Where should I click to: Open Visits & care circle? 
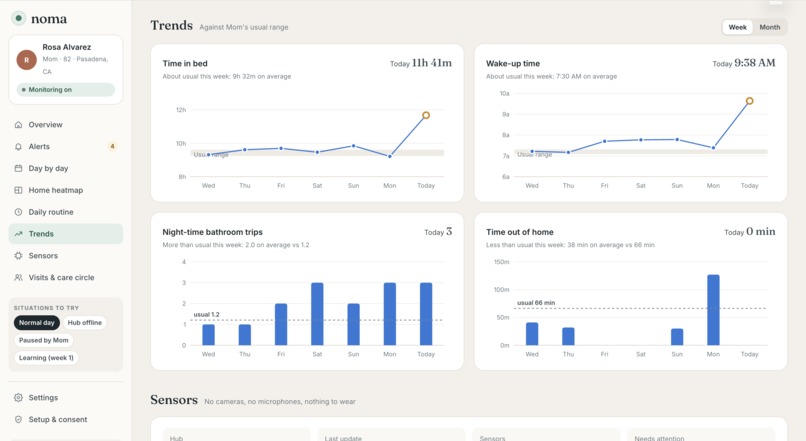66,278
